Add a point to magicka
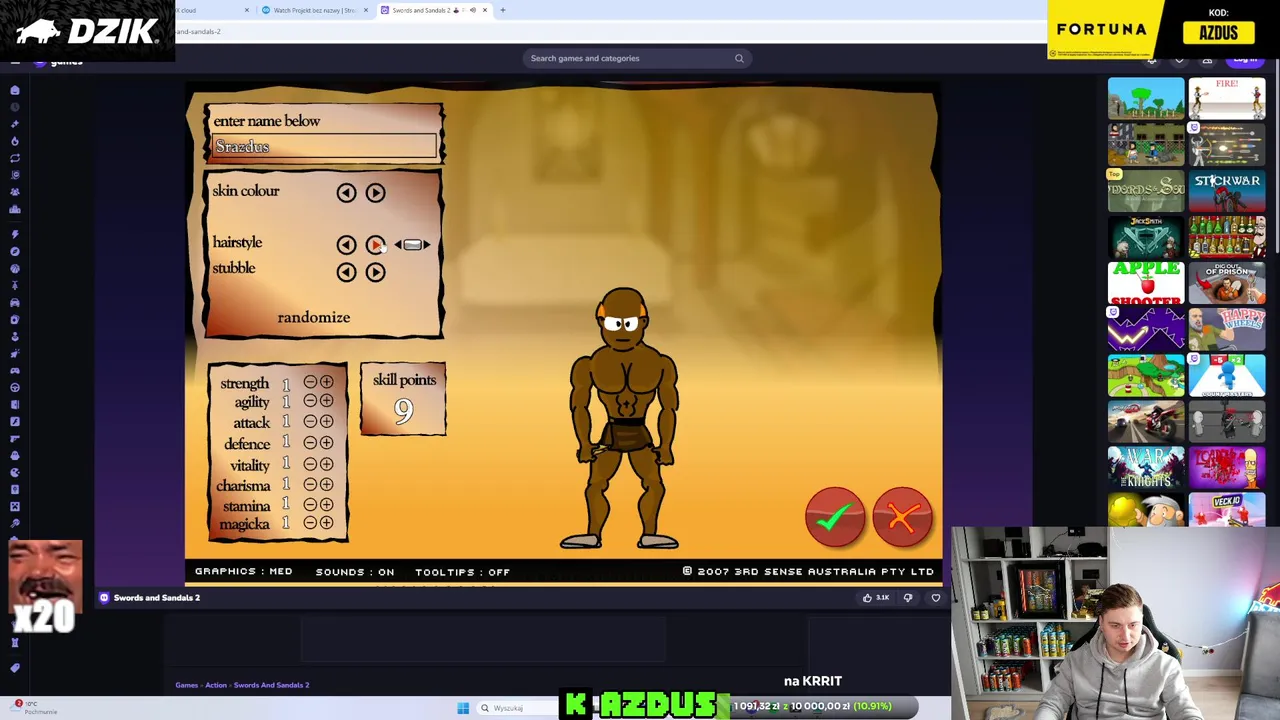1280x720 pixels. click(327, 523)
